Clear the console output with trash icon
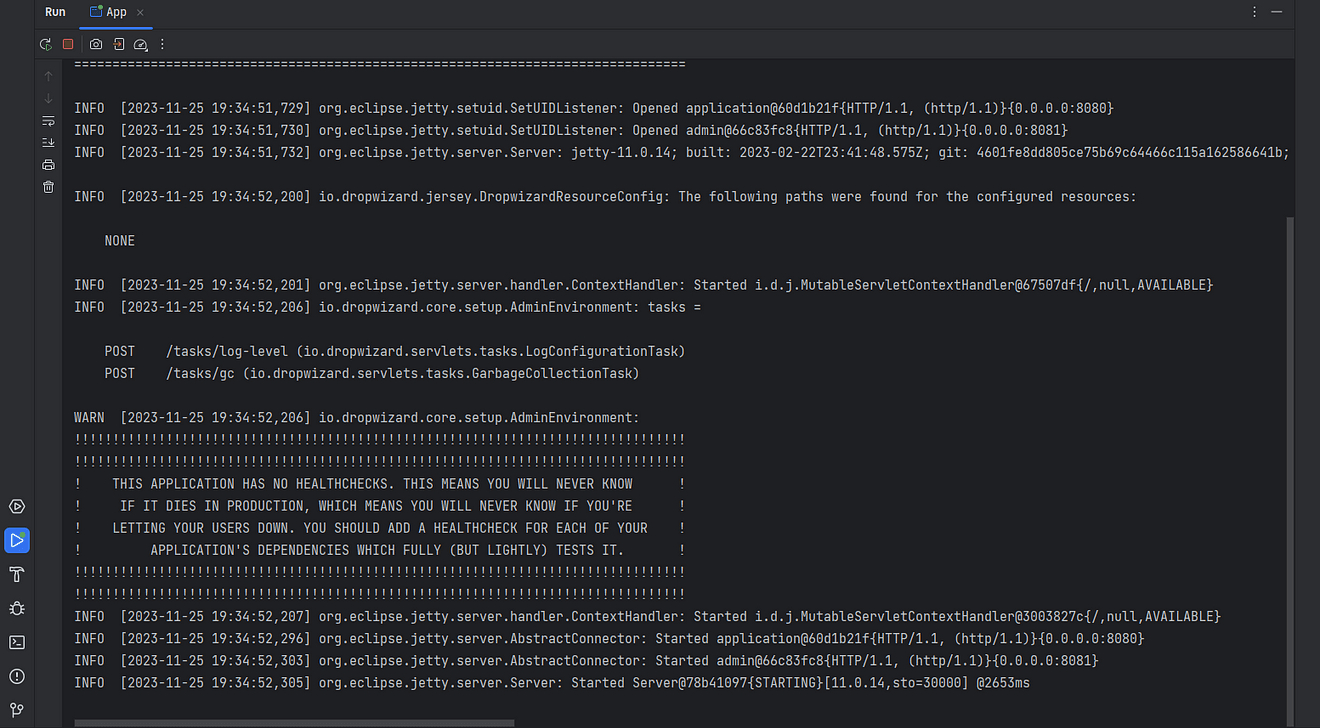The width and height of the screenshot is (1320, 728). pos(47,185)
